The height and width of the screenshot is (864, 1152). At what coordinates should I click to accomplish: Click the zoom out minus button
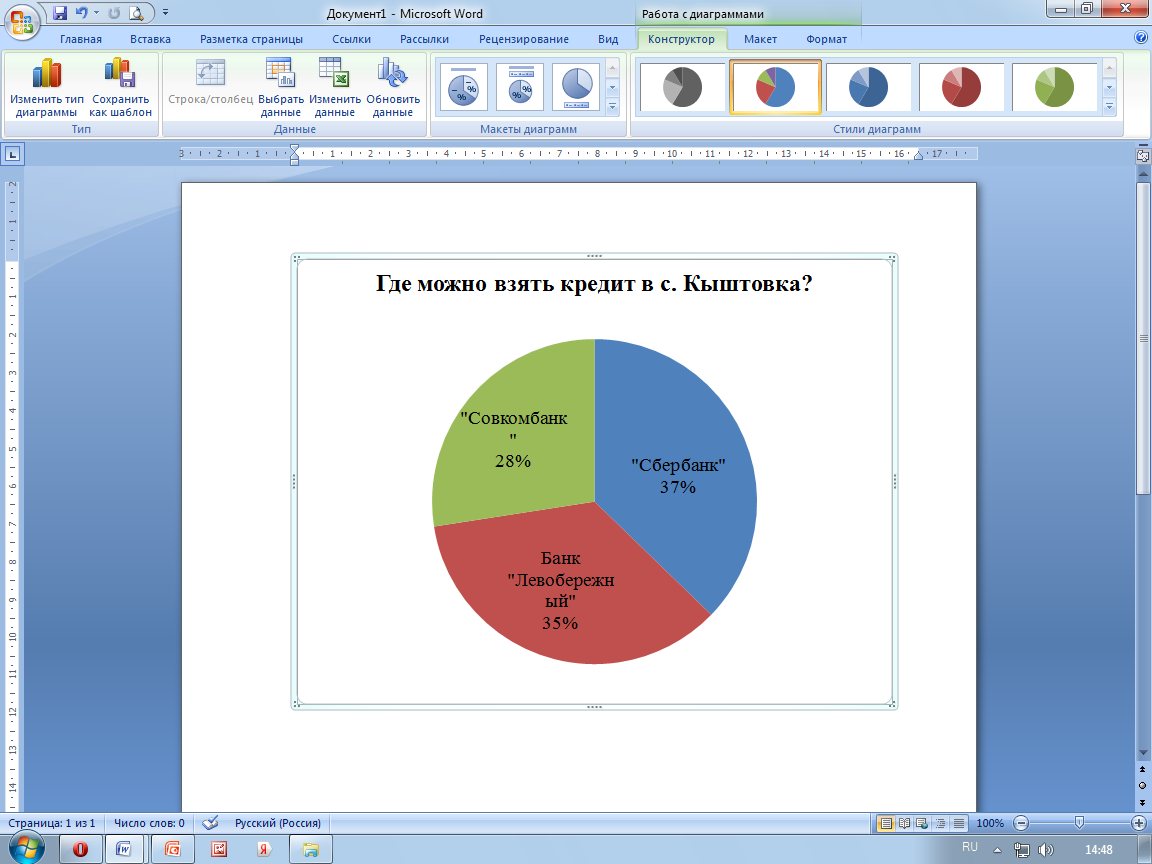pyautogui.click(x=1020, y=823)
